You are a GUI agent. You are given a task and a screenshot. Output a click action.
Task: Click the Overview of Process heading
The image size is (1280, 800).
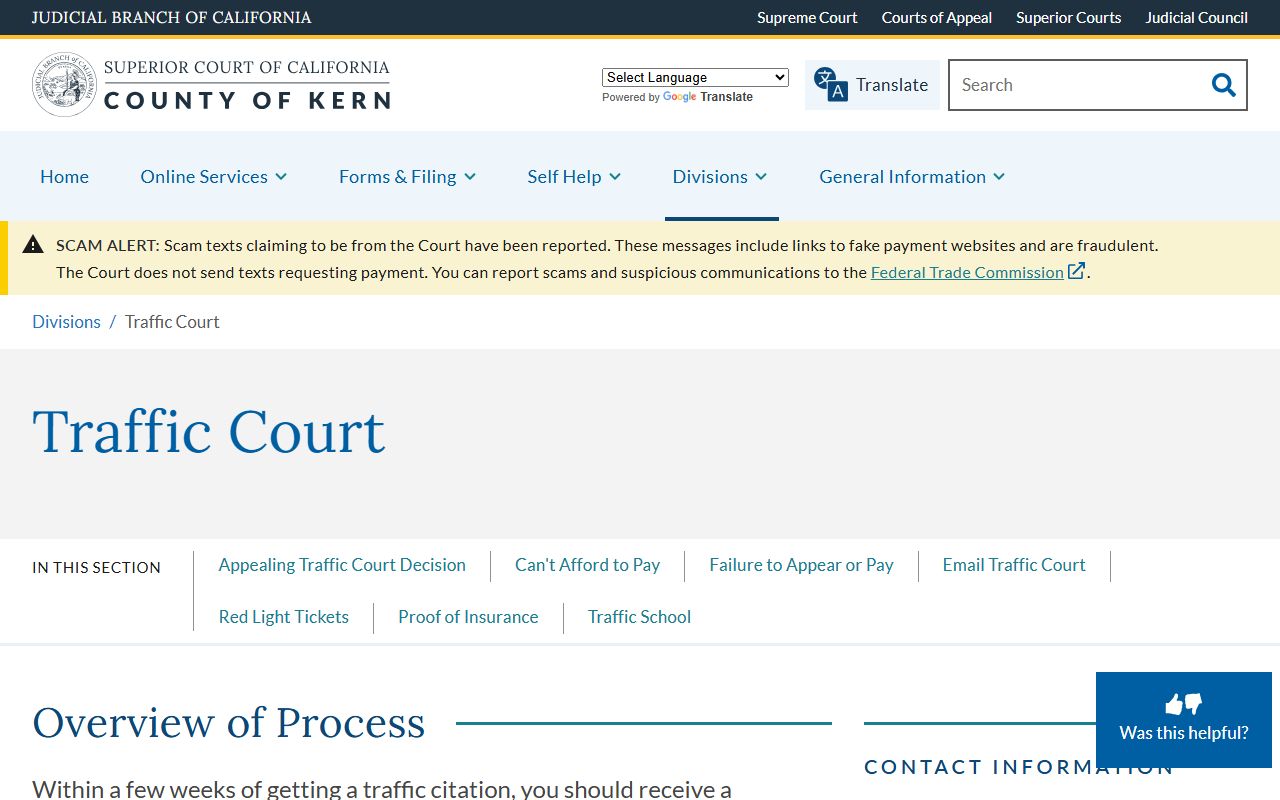click(229, 722)
